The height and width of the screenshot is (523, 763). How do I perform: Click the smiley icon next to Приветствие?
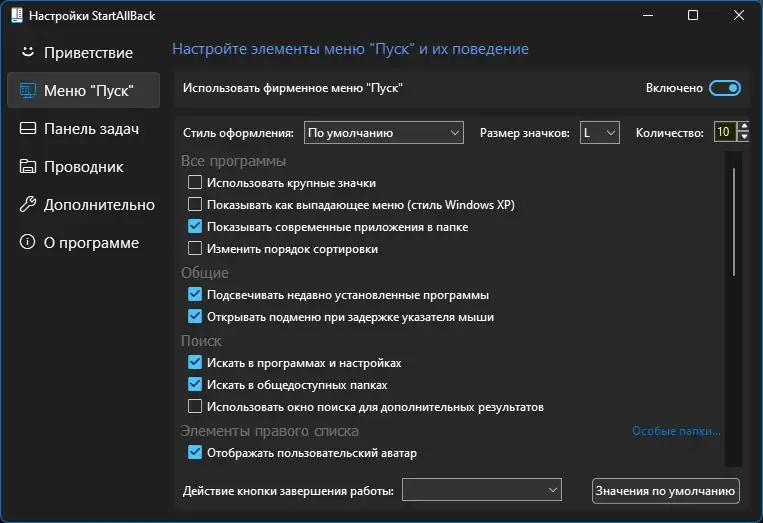(28, 52)
